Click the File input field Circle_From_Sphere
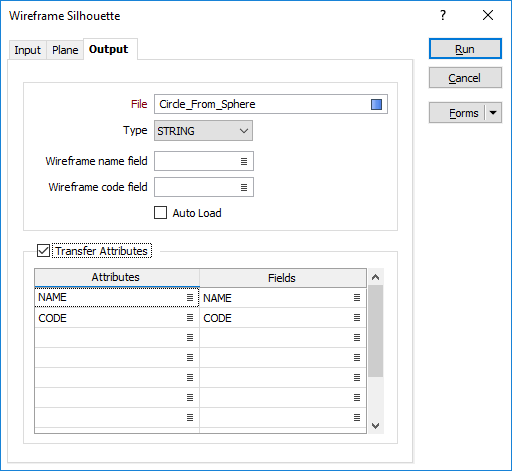Viewport: 512px width, 471px height. (271, 104)
